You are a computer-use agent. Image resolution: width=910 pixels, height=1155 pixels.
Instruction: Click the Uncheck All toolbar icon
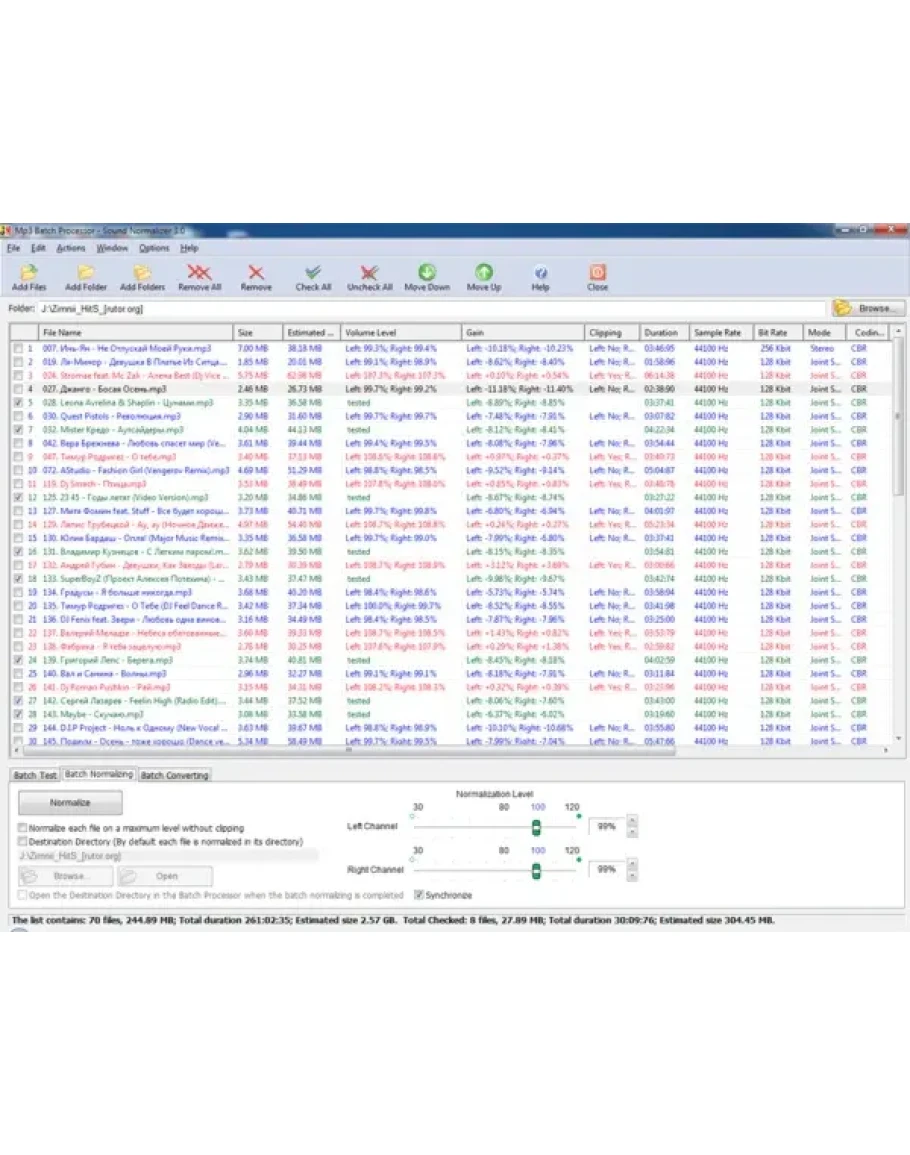coord(369,277)
